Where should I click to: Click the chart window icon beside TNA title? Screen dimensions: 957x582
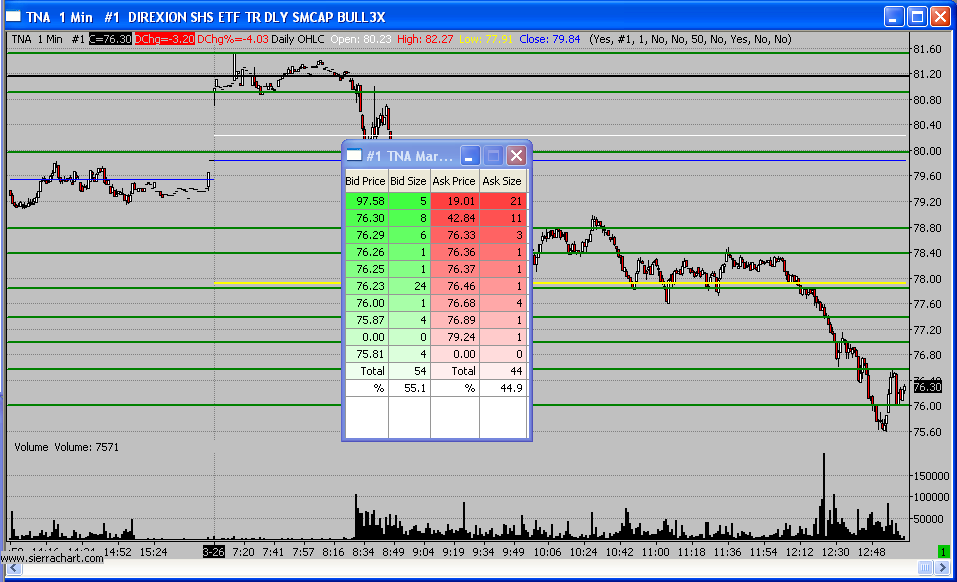pos(13,16)
